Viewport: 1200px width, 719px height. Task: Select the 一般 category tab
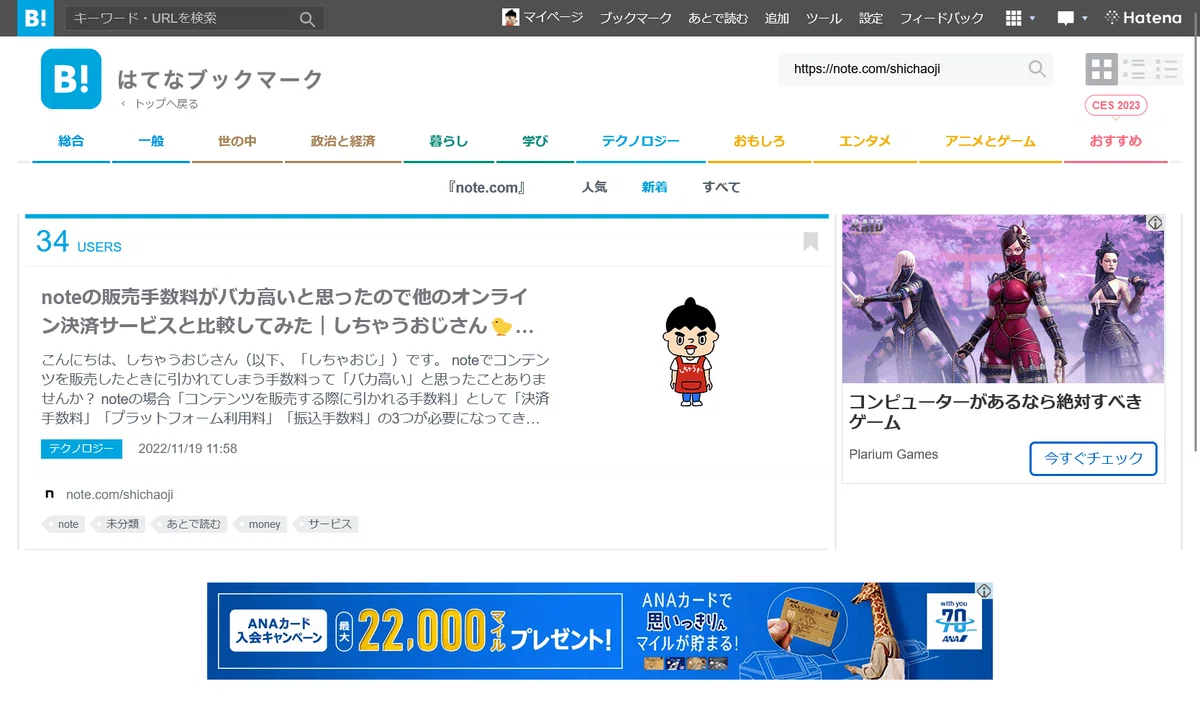click(151, 141)
